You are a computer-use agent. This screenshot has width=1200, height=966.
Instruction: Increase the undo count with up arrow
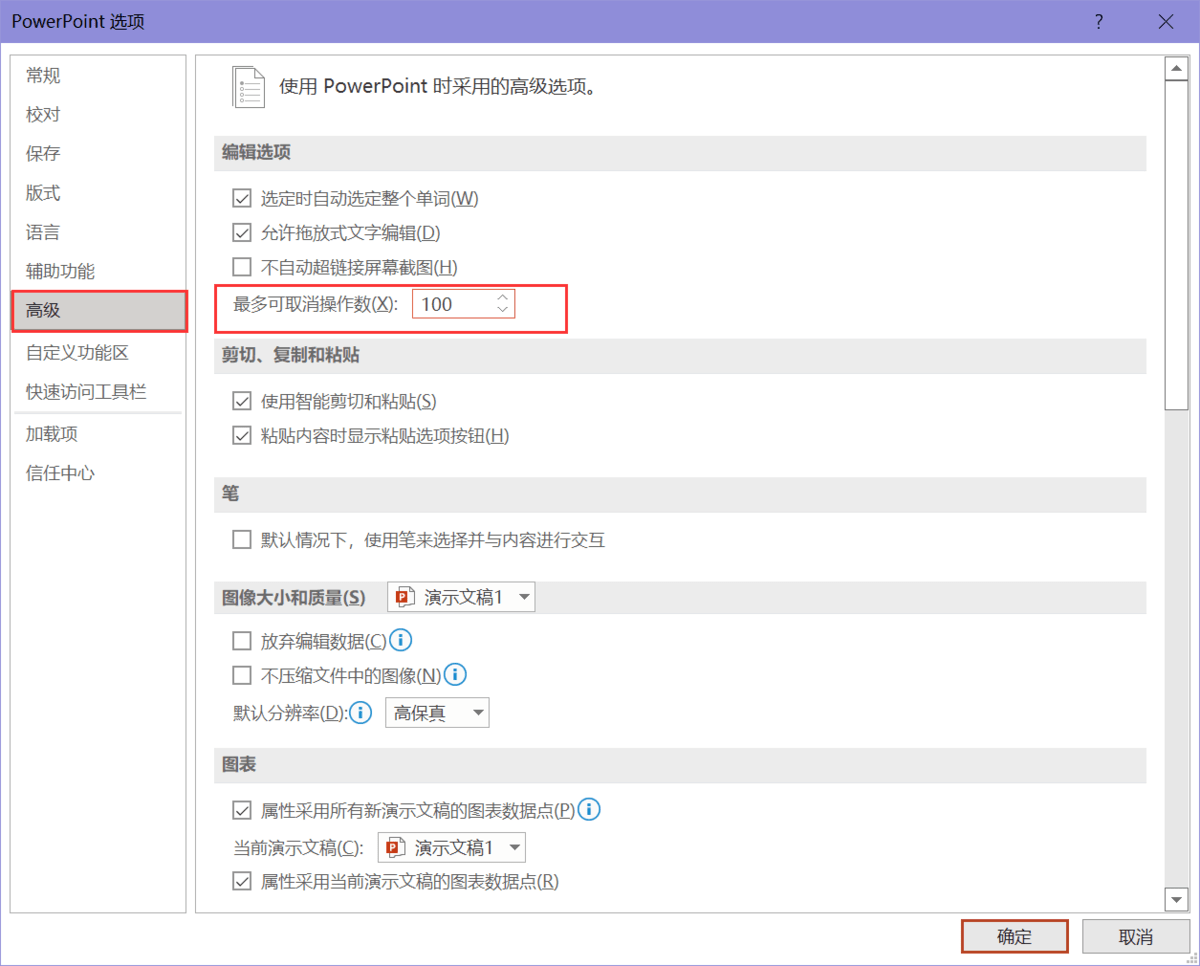pos(503,297)
